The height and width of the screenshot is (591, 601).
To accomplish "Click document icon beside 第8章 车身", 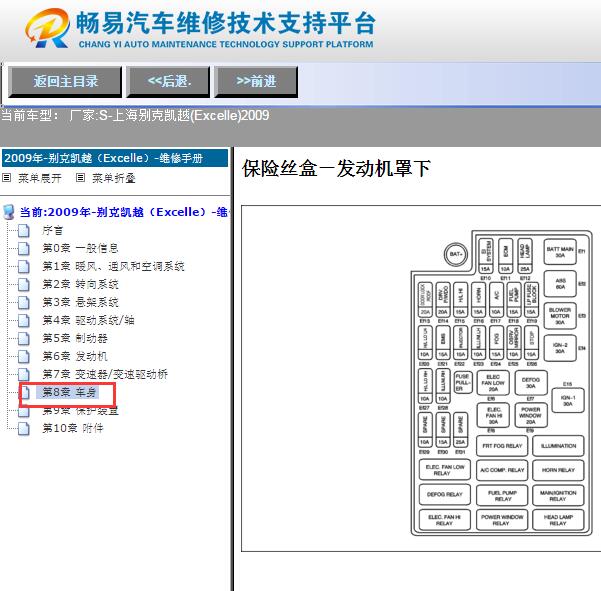I will (x=25, y=393).
